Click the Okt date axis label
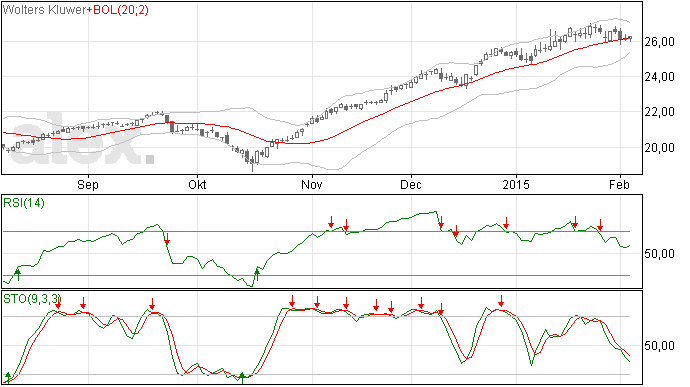This screenshot has height=387, width=690. tap(197, 184)
